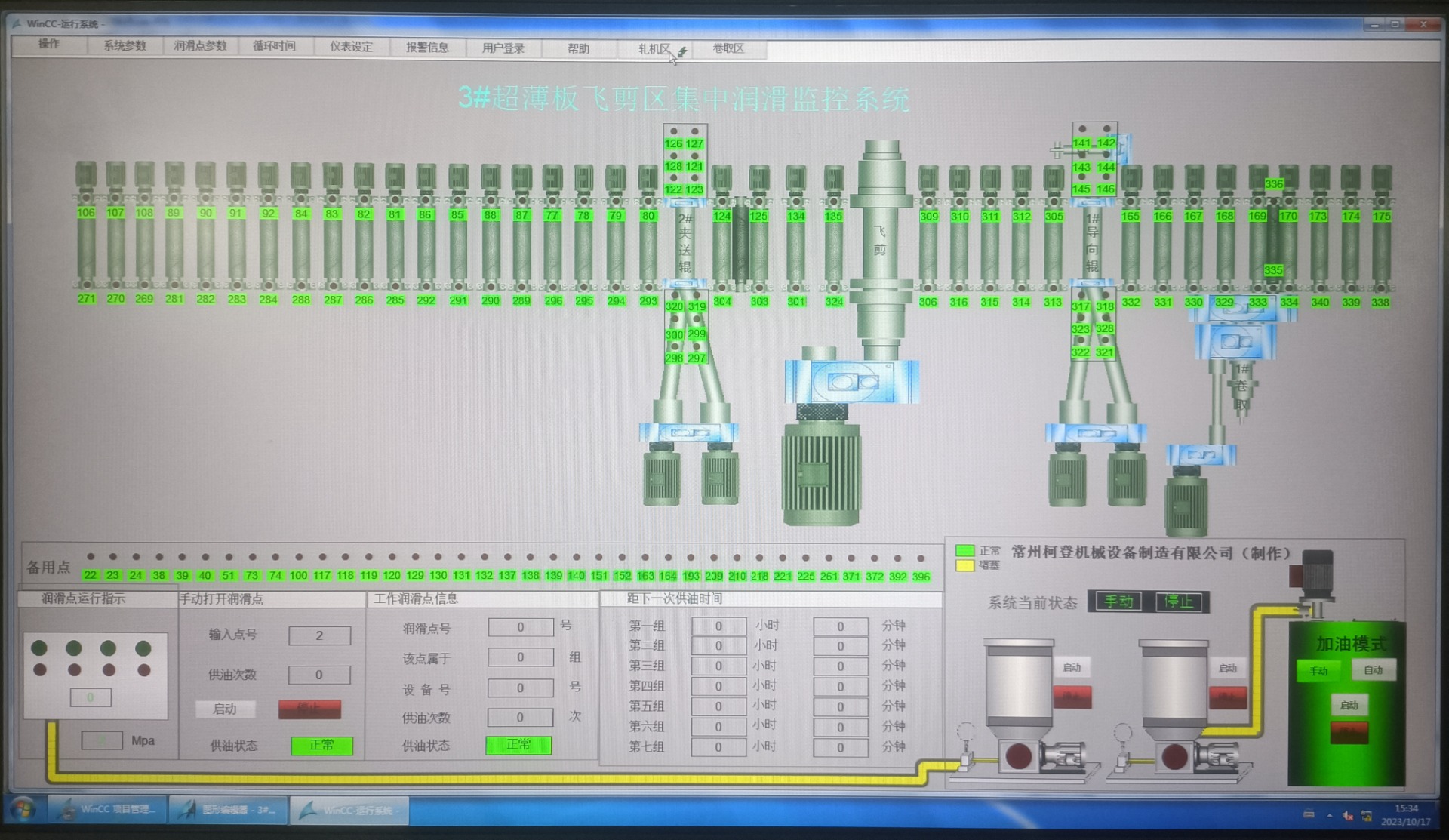Image resolution: width=1449 pixels, height=840 pixels.
Task: Click the 设备号 field
Action: [520, 688]
